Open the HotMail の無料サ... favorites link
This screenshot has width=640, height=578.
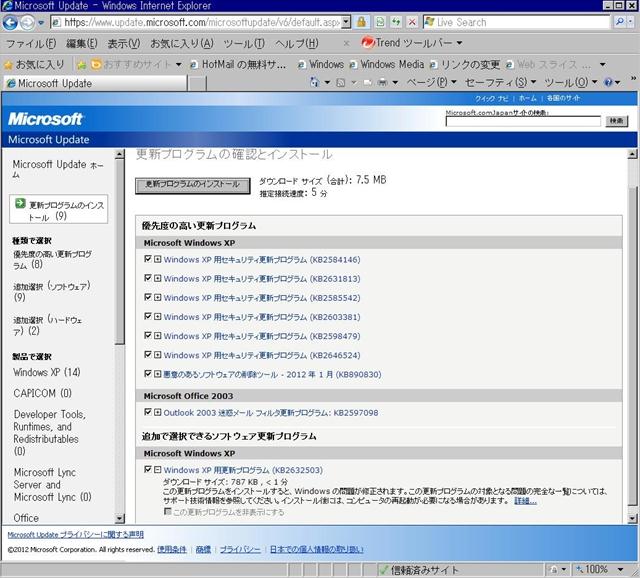238,64
